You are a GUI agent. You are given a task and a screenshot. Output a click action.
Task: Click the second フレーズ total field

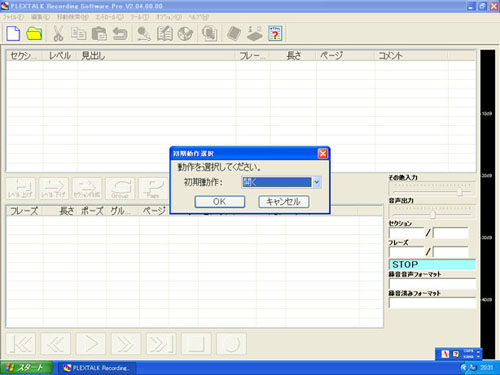(451, 252)
